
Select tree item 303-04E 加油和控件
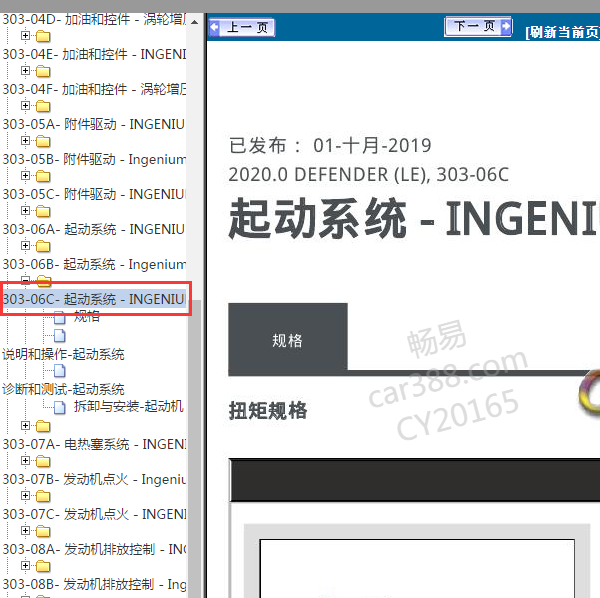point(94,54)
